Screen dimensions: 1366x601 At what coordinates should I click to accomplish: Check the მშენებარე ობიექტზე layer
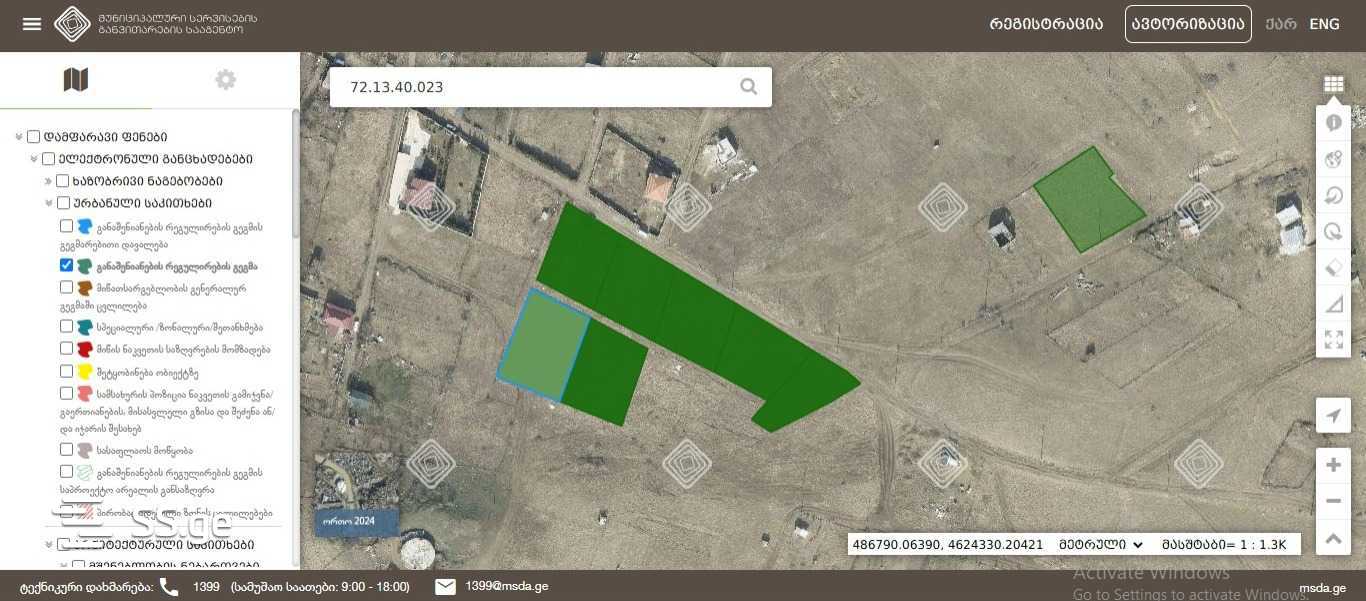(x=67, y=371)
